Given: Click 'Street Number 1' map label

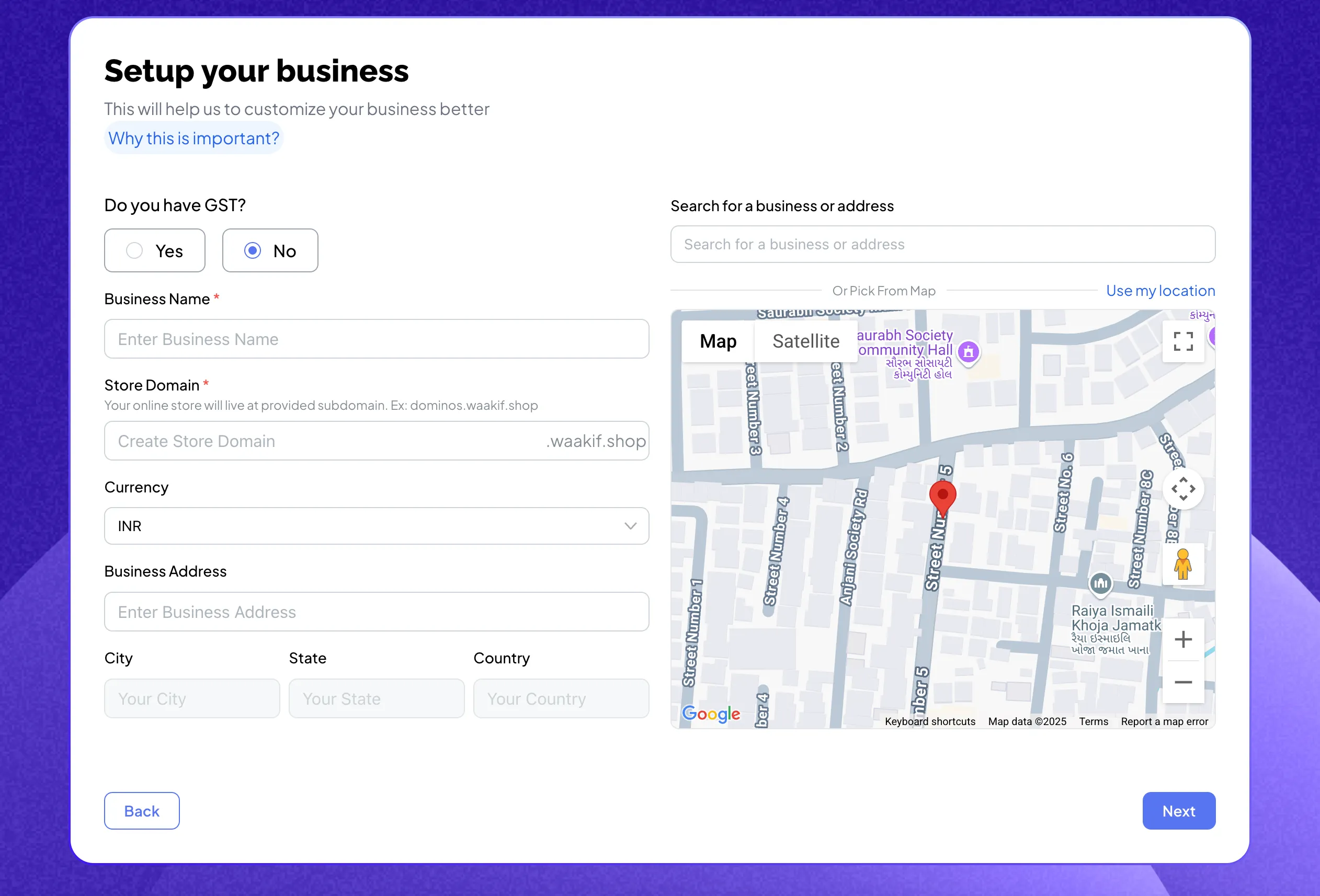Looking at the screenshot, I should [x=692, y=633].
